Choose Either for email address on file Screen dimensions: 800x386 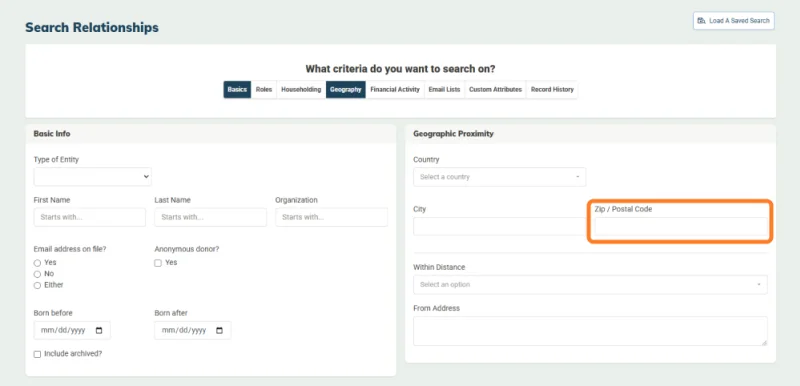click(37, 286)
